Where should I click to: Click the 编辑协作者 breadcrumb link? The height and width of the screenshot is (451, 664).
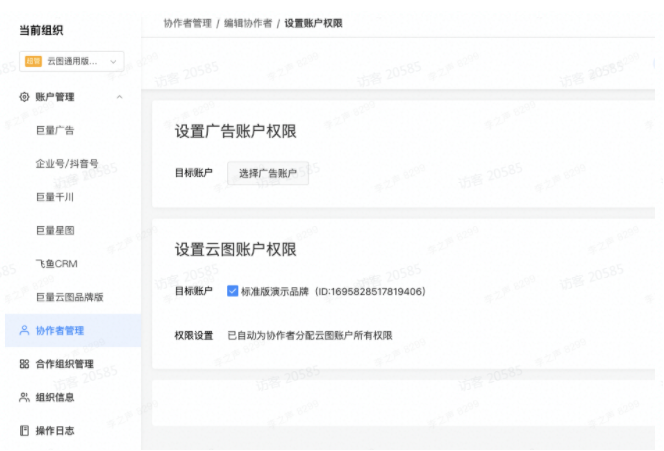click(x=248, y=23)
